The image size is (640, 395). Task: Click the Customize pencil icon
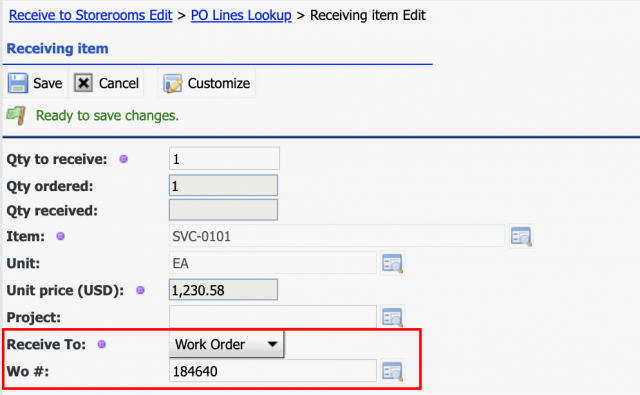tap(173, 83)
